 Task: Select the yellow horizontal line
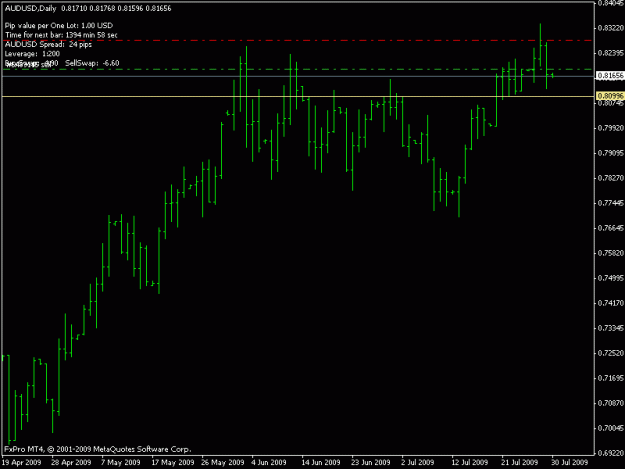click(x=298, y=96)
